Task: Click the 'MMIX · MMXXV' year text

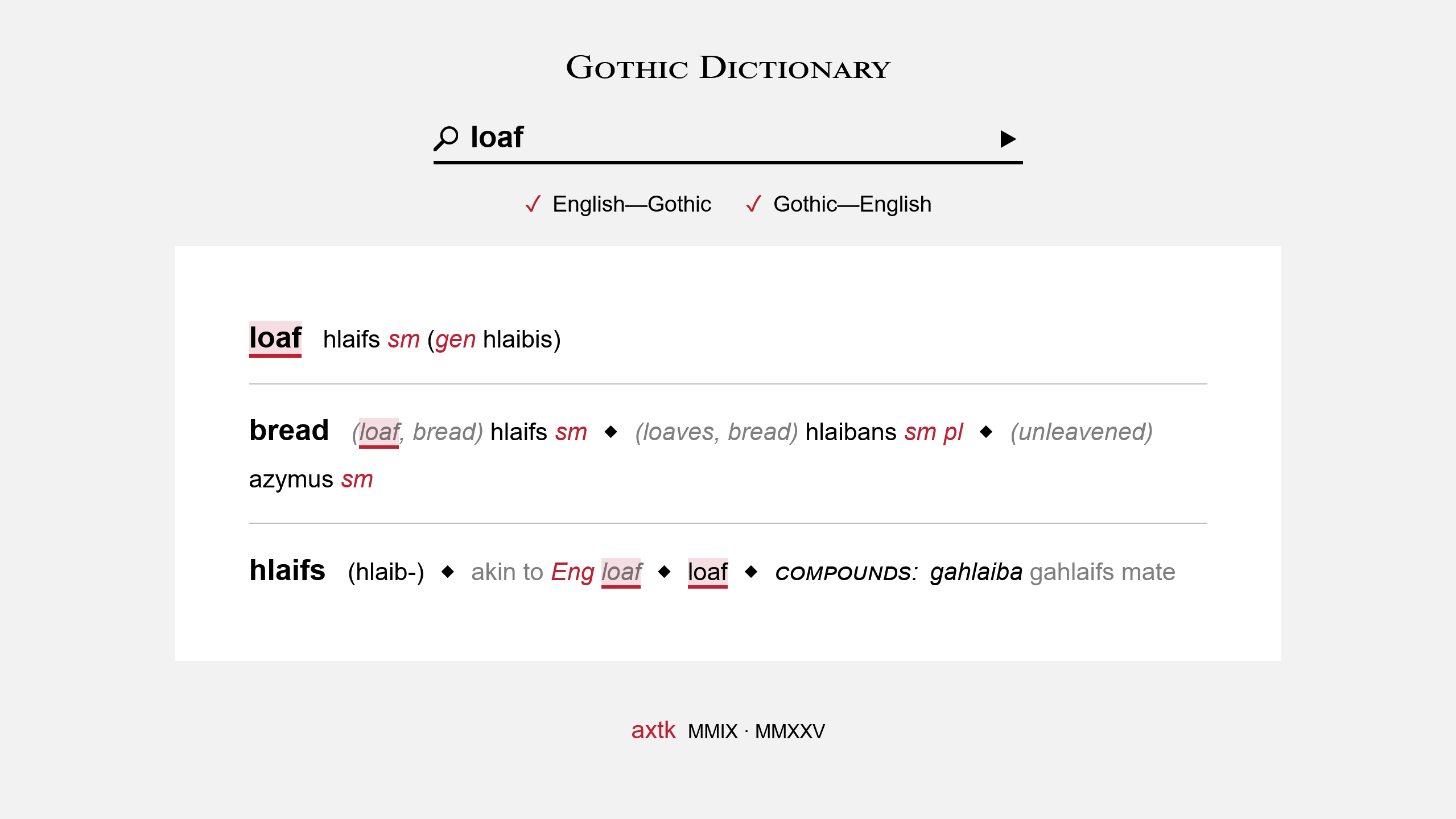Action: click(x=757, y=730)
